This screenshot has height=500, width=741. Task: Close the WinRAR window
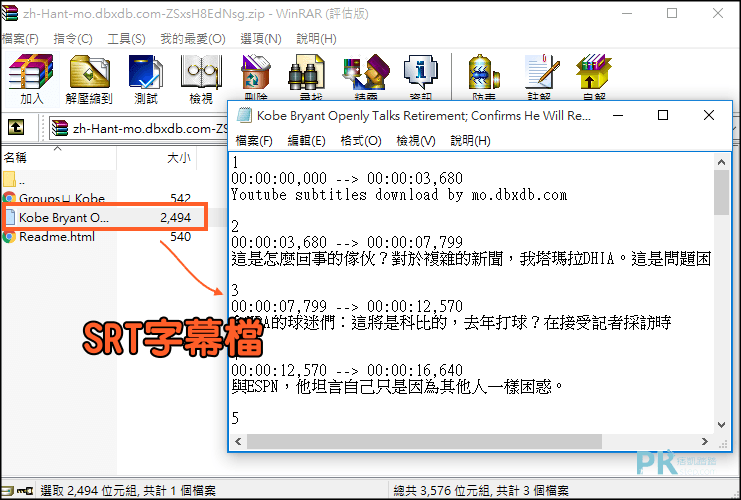tap(718, 13)
